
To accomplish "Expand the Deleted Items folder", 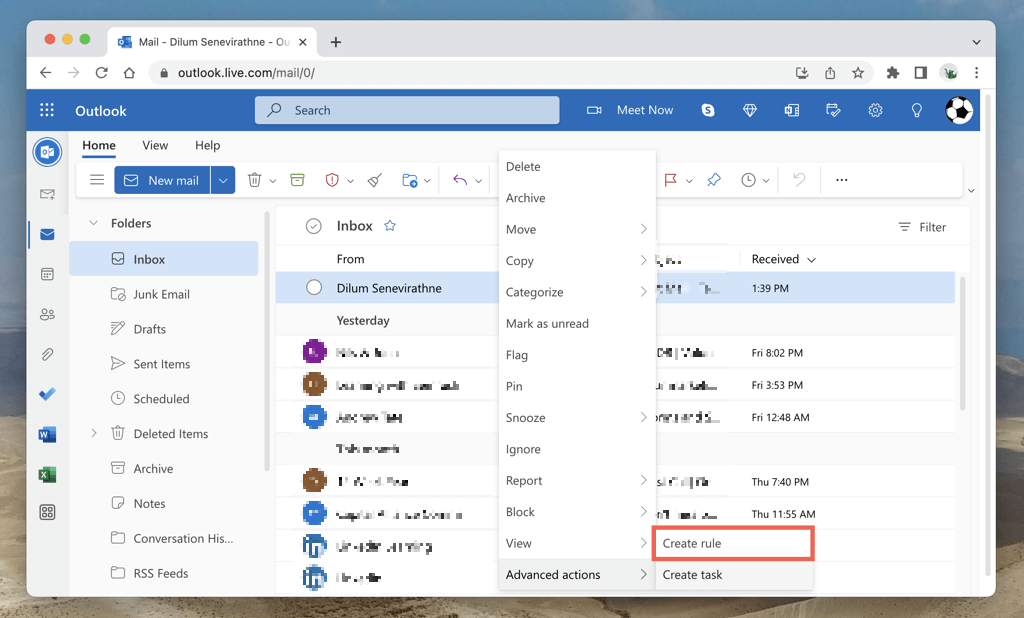I will point(94,433).
